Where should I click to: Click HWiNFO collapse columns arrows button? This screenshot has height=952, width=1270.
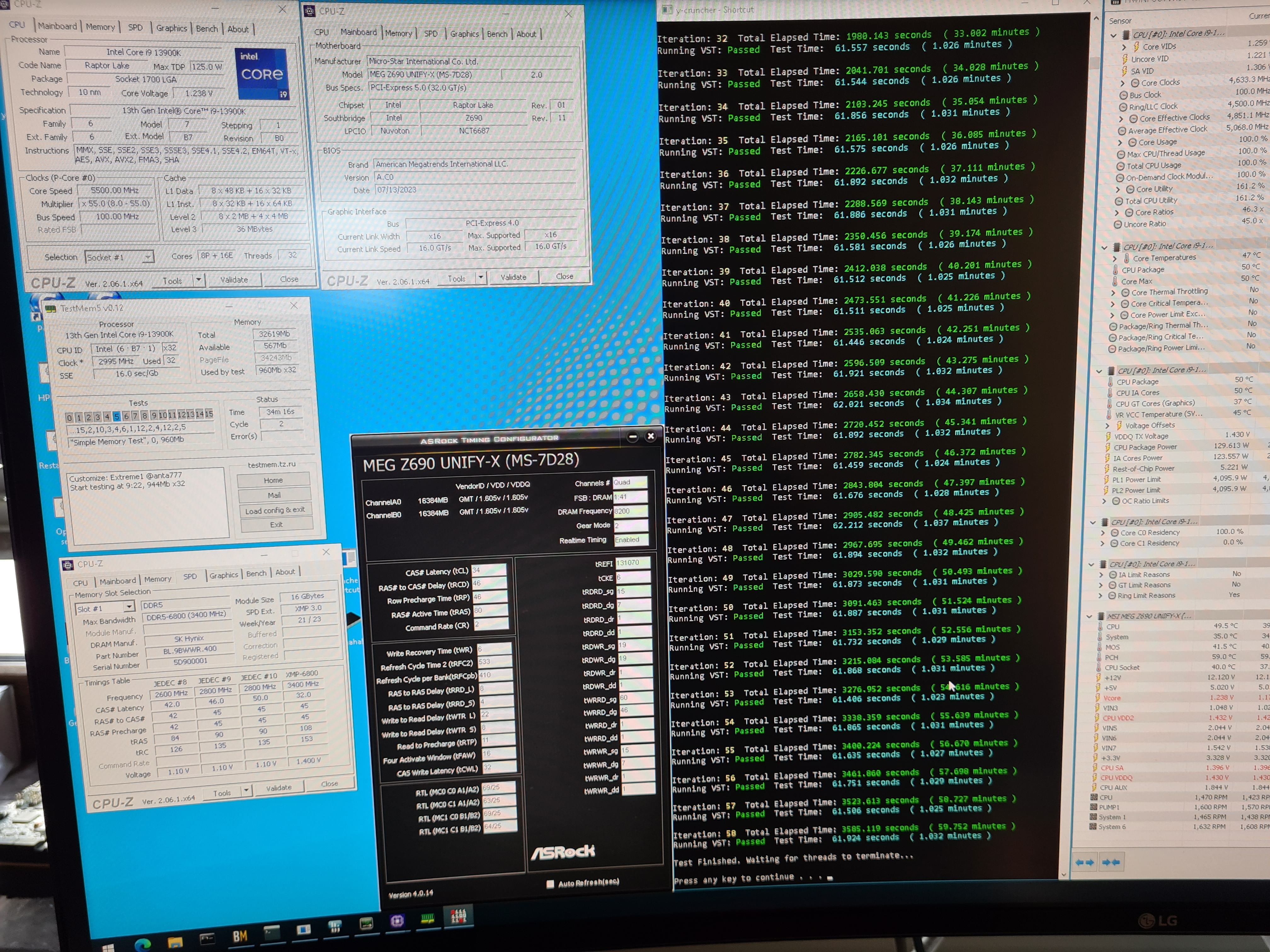(1111, 862)
